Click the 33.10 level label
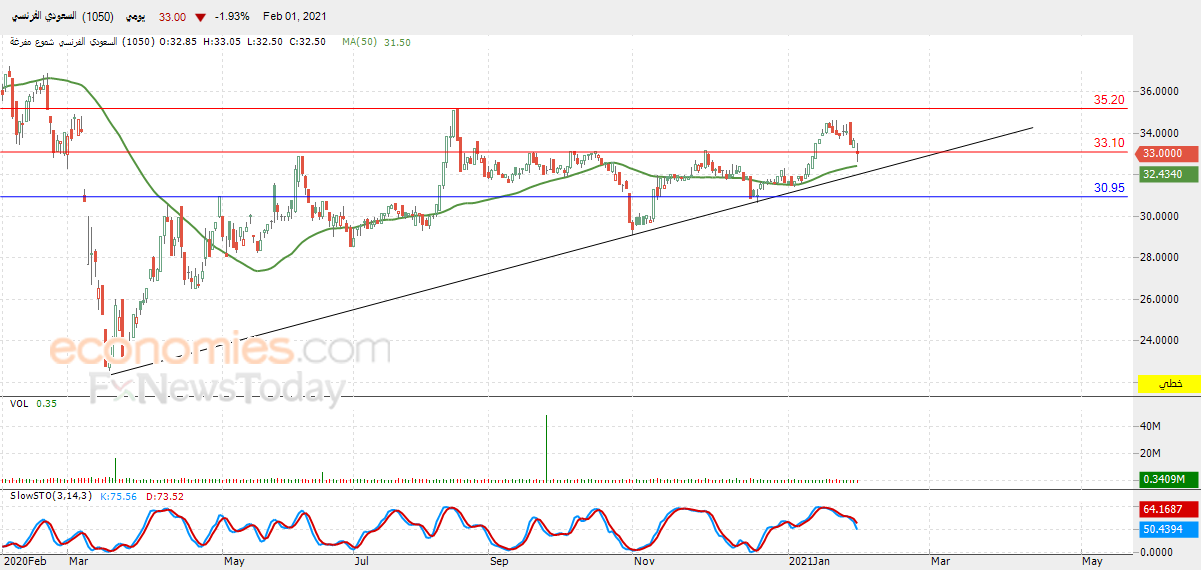Image resolution: width=1201 pixels, height=570 pixels. [x=1109, y=143]
